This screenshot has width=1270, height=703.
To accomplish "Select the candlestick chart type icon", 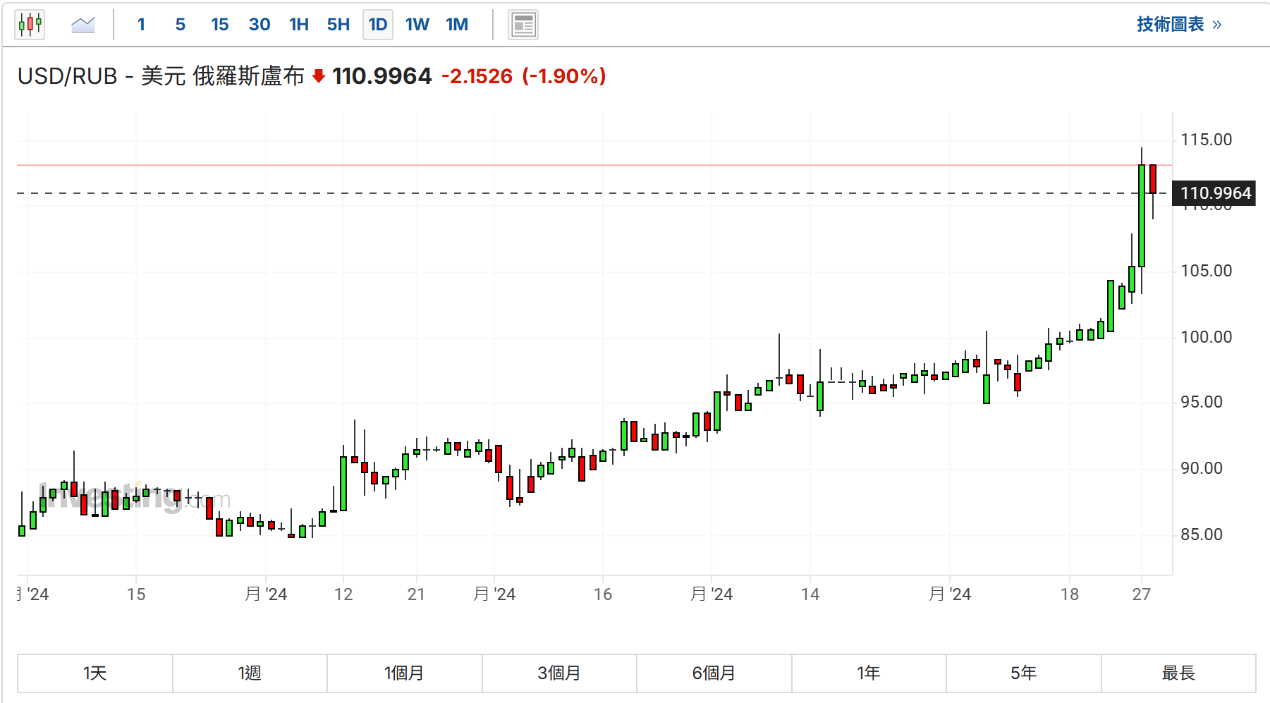I will [30, 24].
